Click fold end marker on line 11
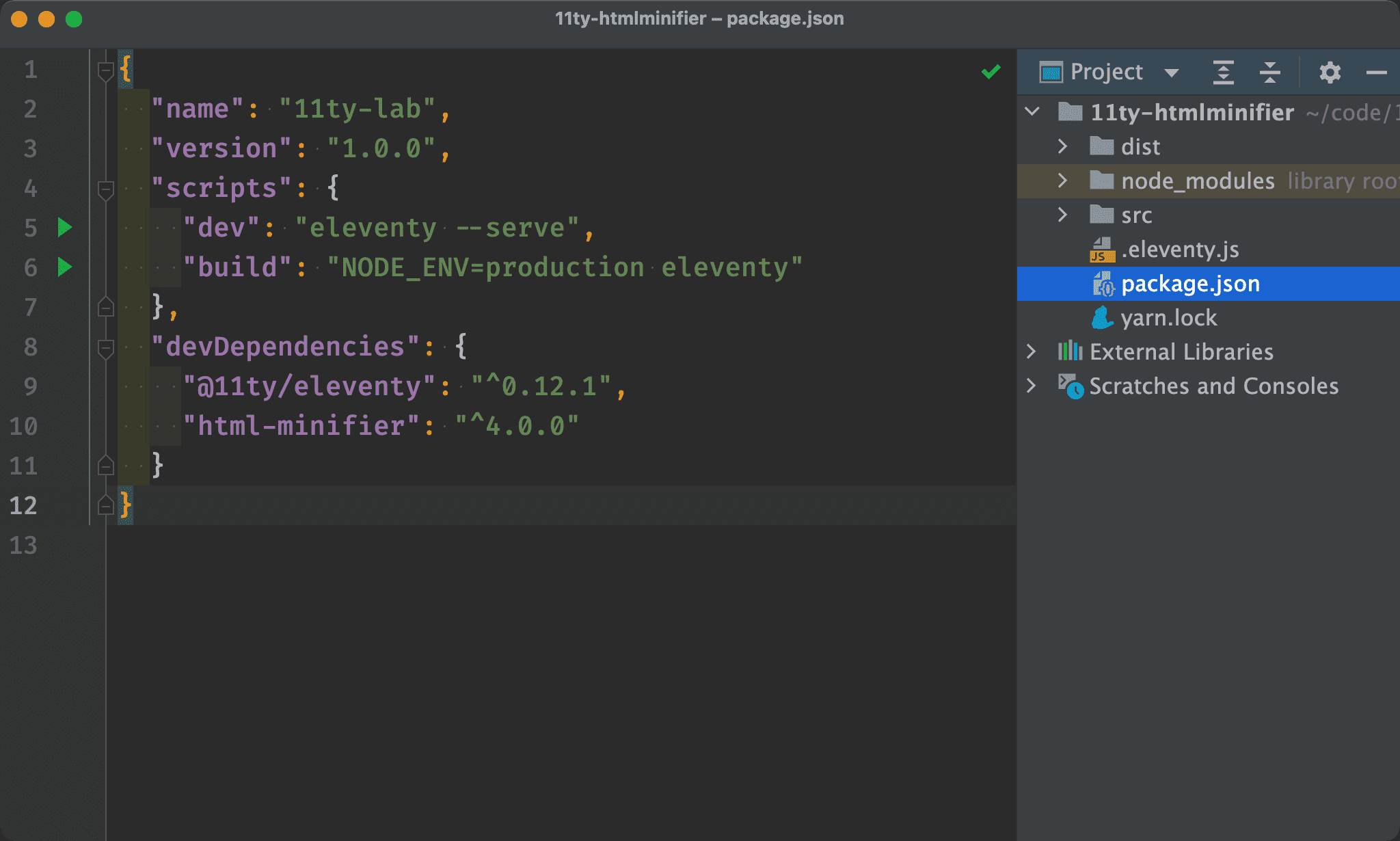 (x=105, y=465)
